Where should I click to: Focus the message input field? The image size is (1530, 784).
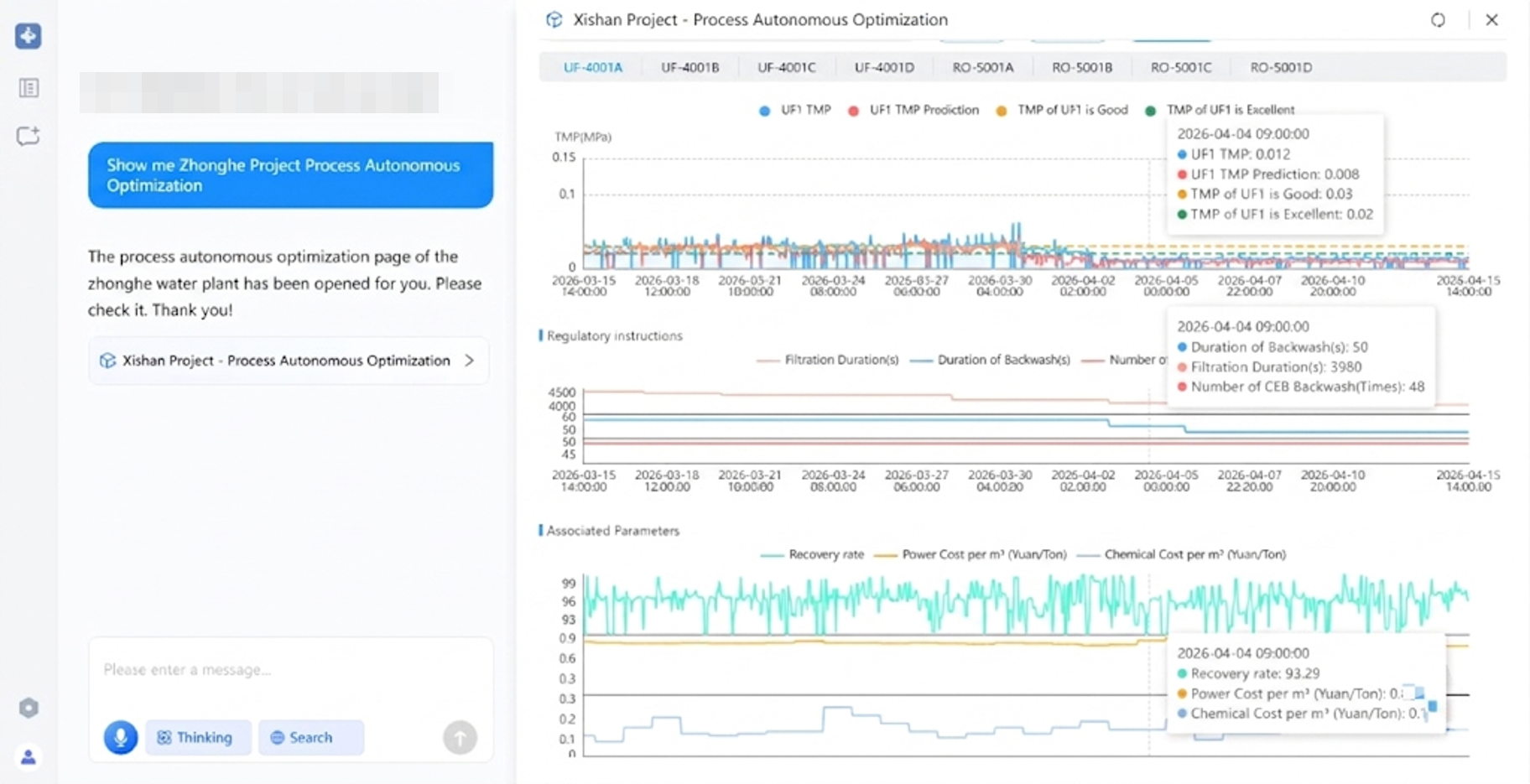pos(290,670)
